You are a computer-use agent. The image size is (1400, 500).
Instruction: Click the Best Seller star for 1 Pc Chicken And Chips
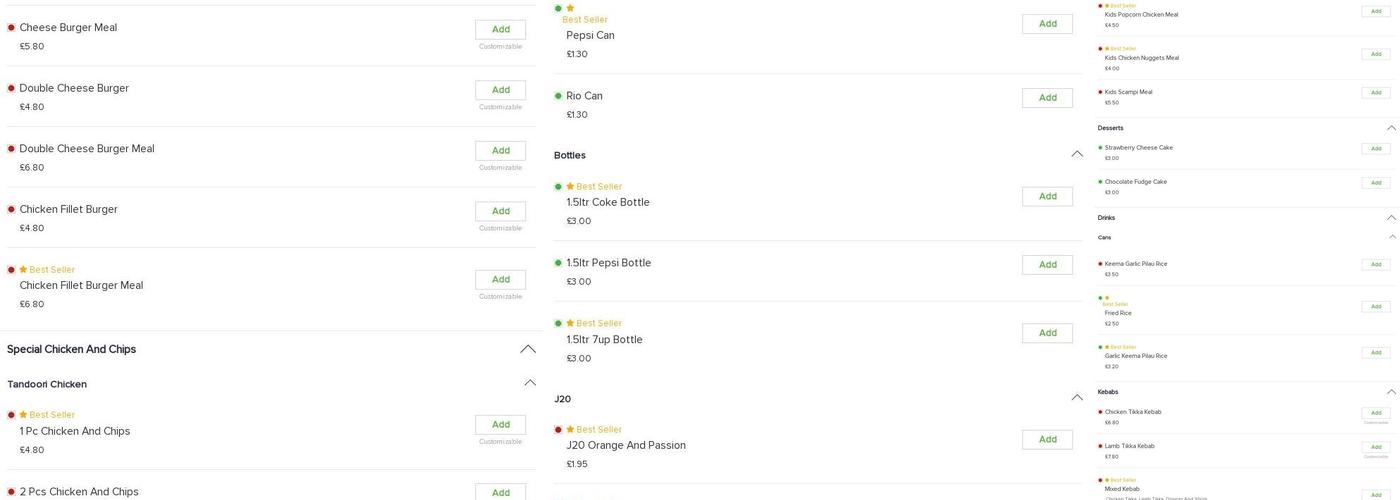pyautogui.click(x=23, y=415)
